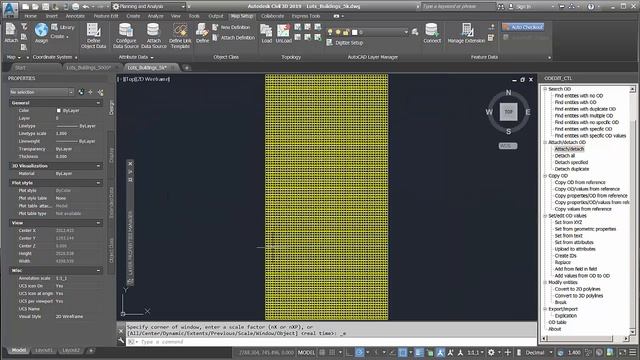Click the topology UnLoad icon
The height and width of the screenshot is (360, 640).
coord(283,33)
